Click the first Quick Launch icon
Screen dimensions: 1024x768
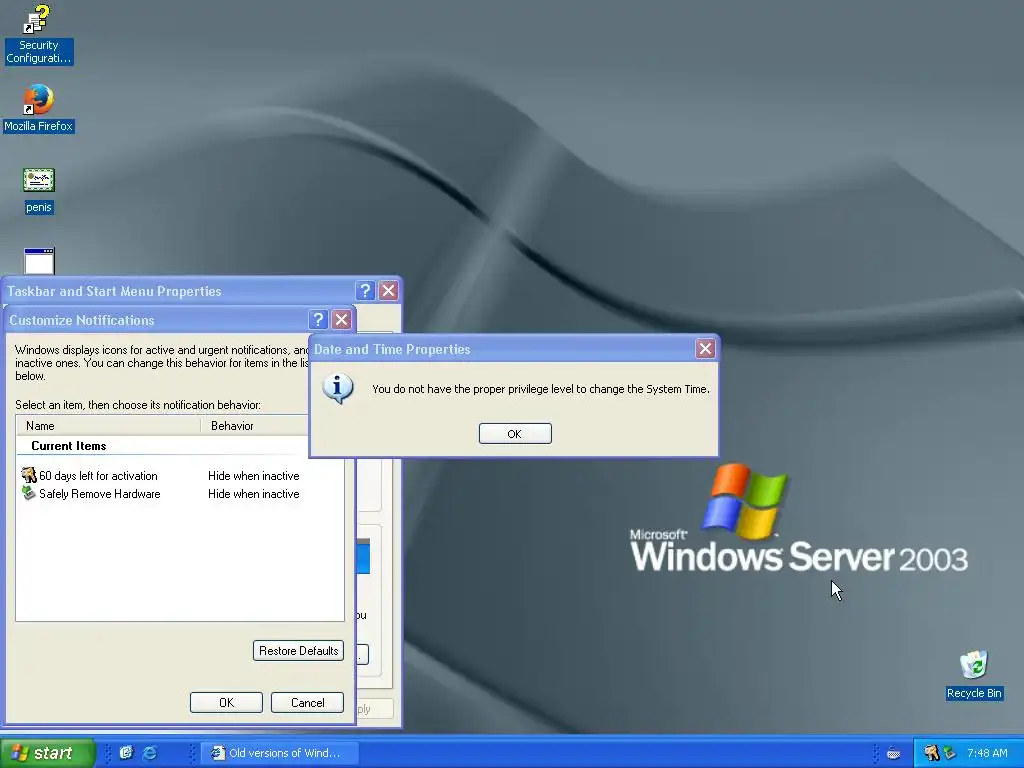[x=126, y=753]
